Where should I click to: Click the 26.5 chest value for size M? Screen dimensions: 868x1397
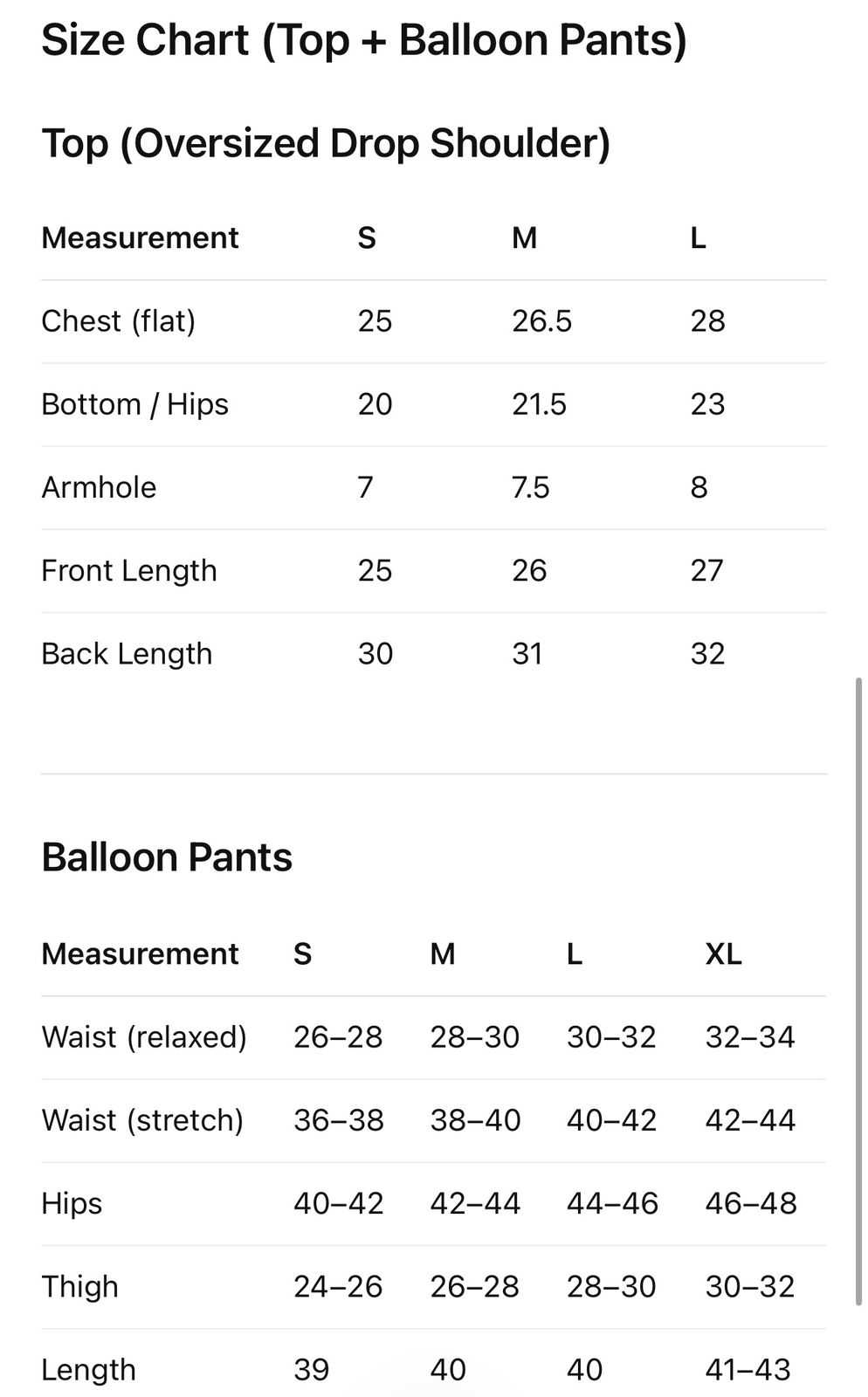541,321
